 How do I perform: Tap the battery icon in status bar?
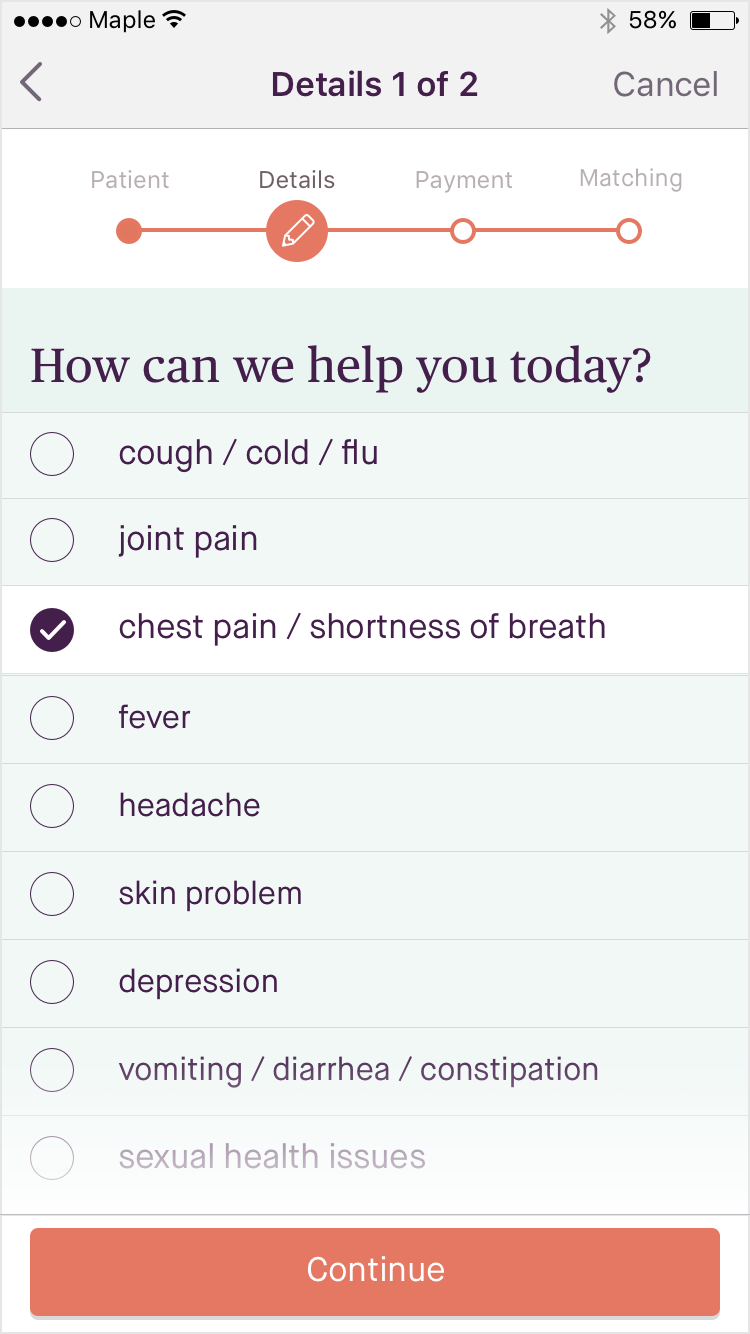[713, 20]
